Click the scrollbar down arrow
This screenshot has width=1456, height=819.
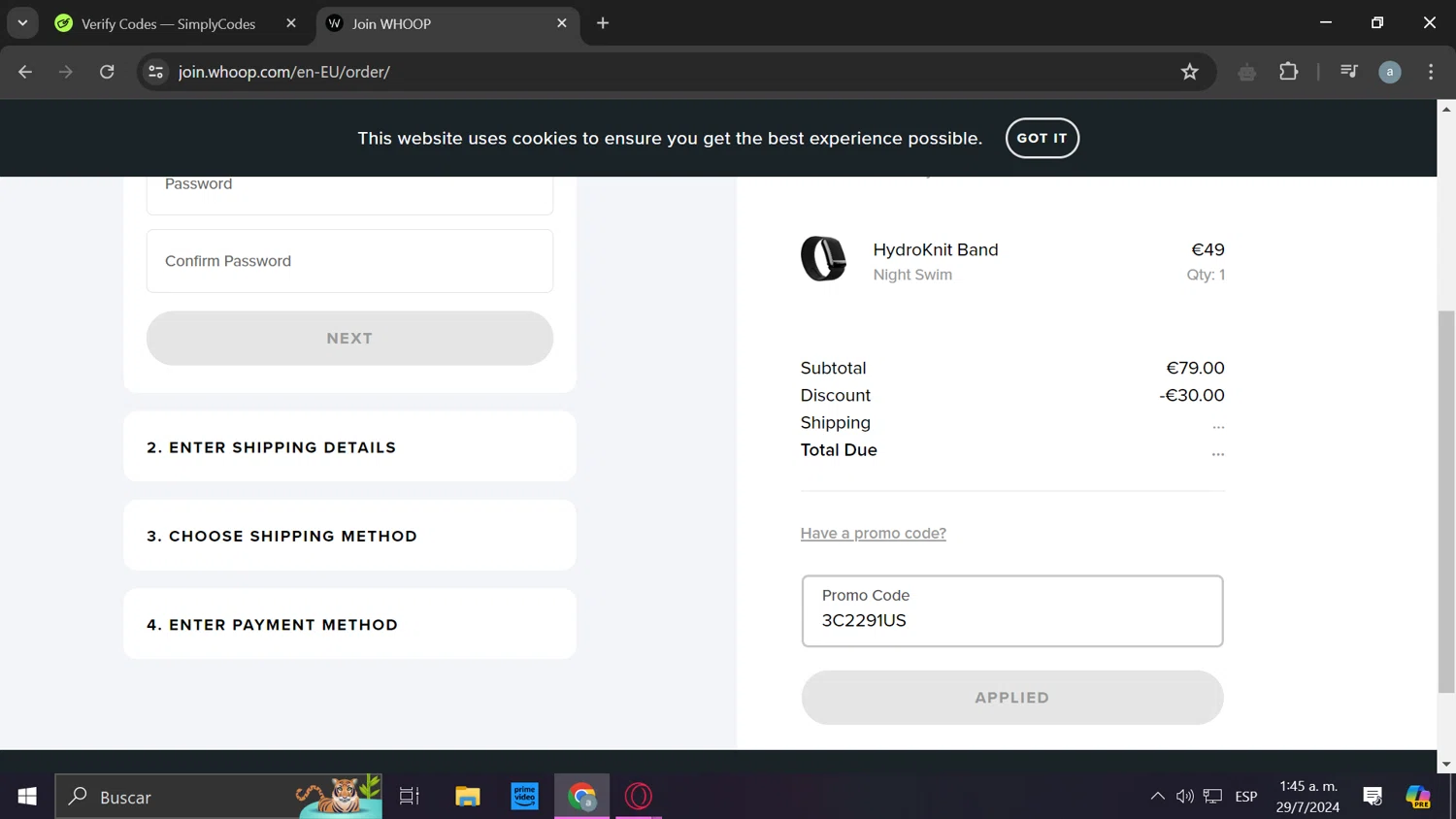(x=1446, y=764)
